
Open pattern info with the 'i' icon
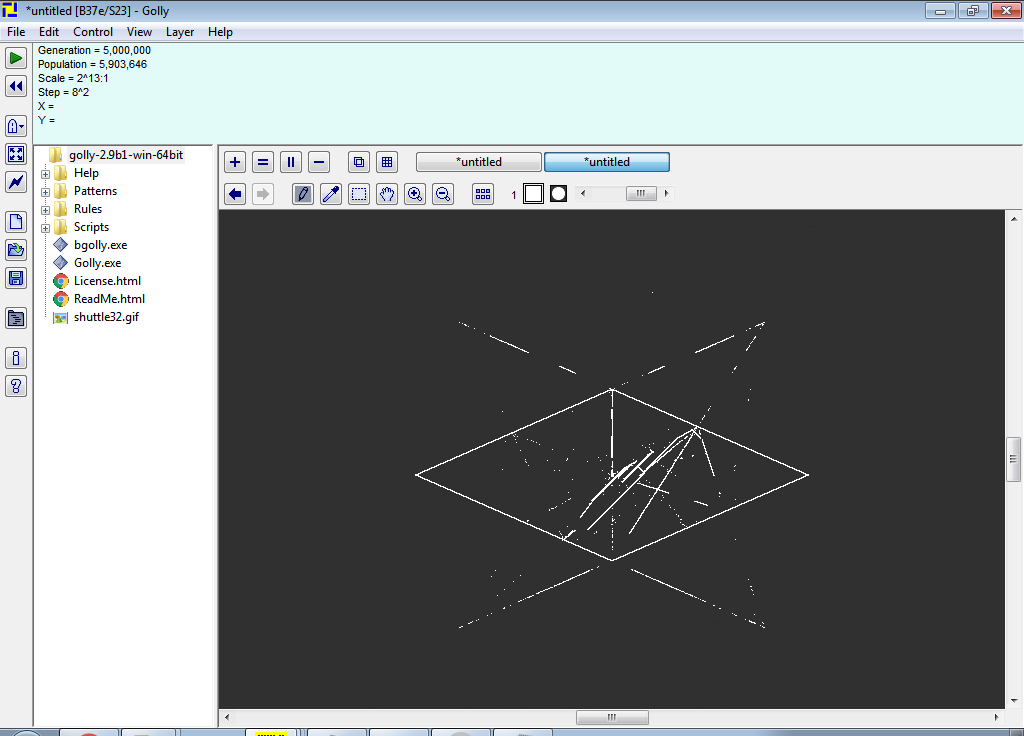pyautogui.click(x=16, y=358)
